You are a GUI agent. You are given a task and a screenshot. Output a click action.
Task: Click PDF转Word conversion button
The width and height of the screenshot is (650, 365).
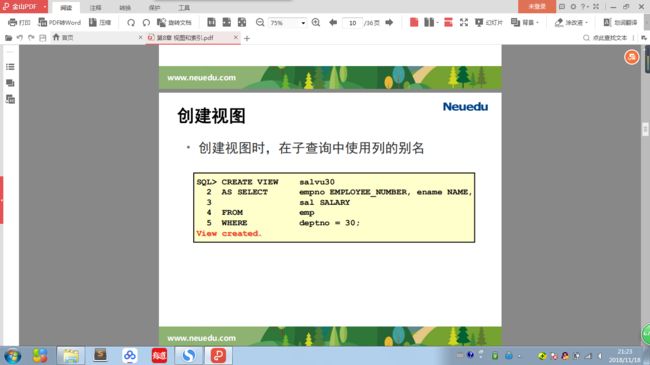[59, 22]
